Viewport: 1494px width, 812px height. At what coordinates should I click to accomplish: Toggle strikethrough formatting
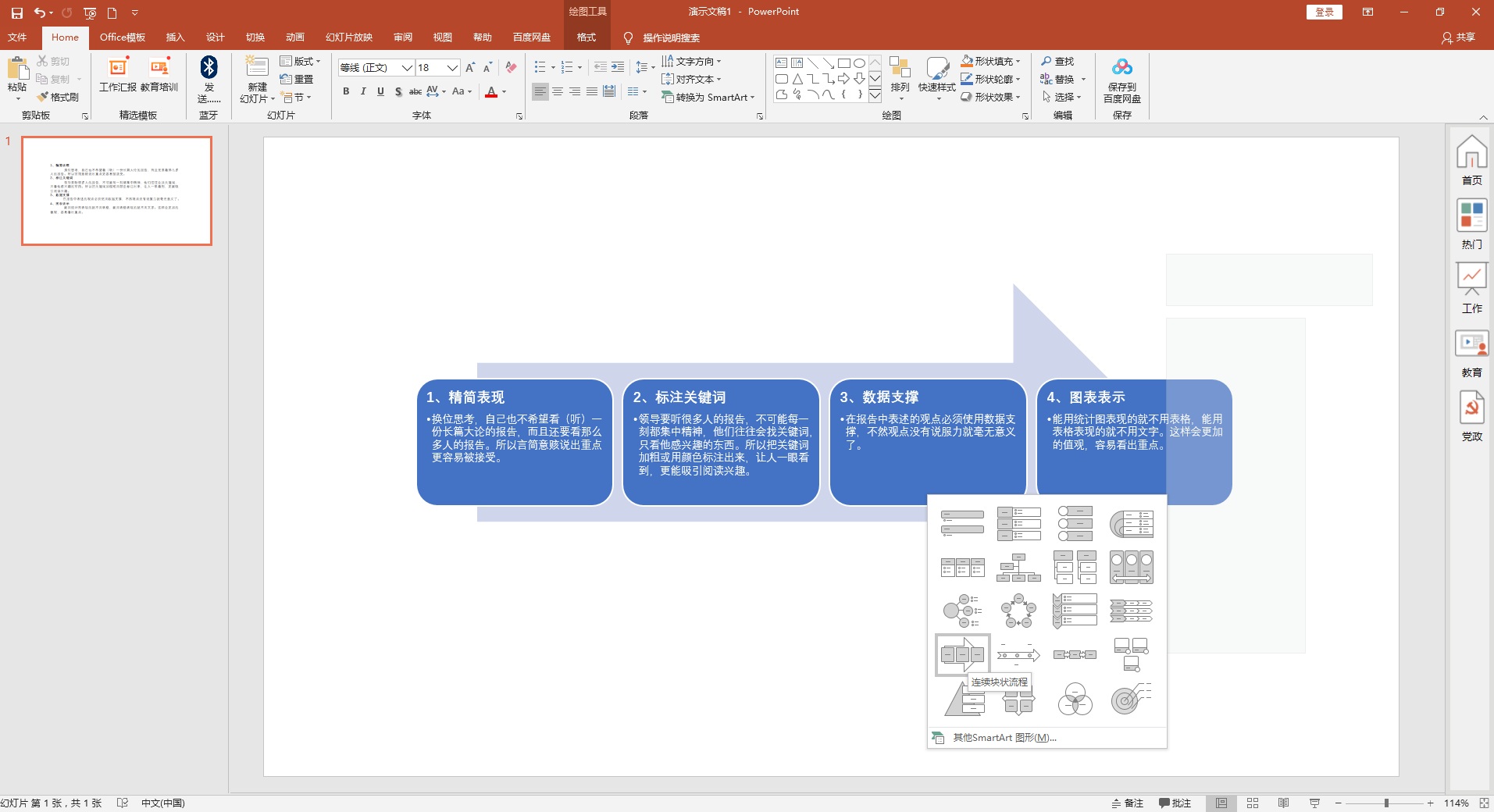point(415,91)
